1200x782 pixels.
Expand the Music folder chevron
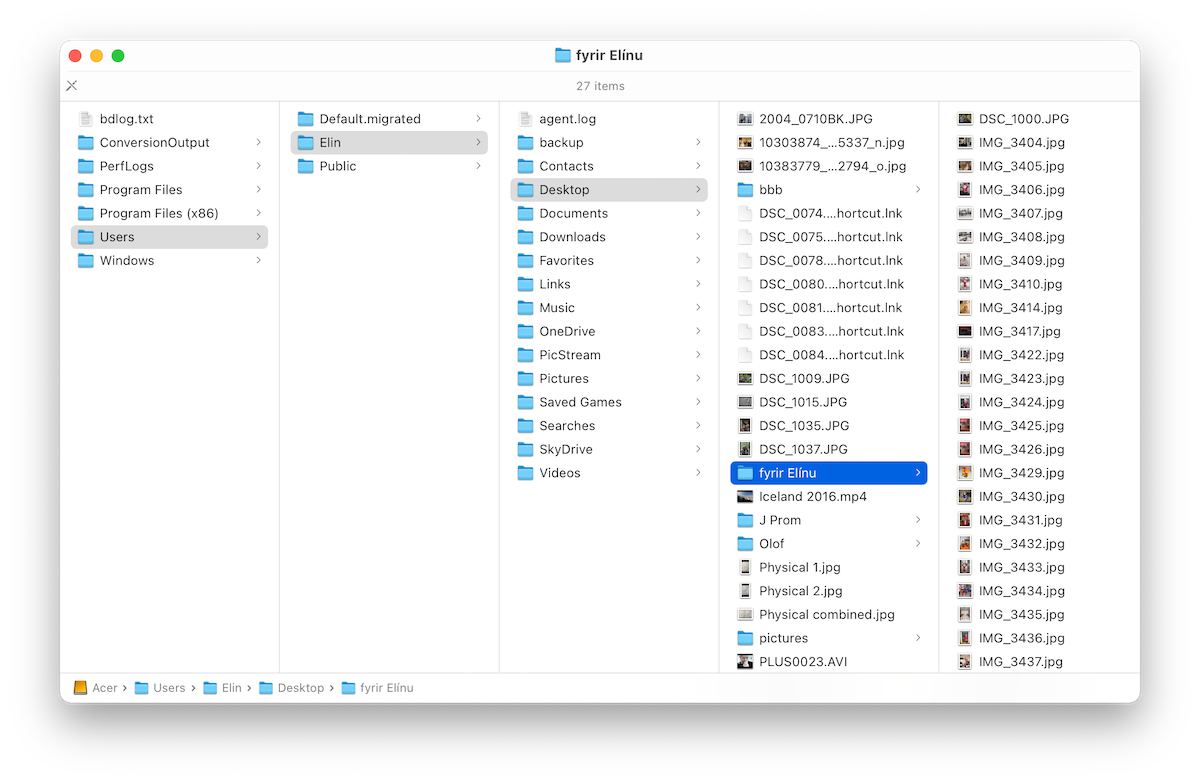point(698,308)
